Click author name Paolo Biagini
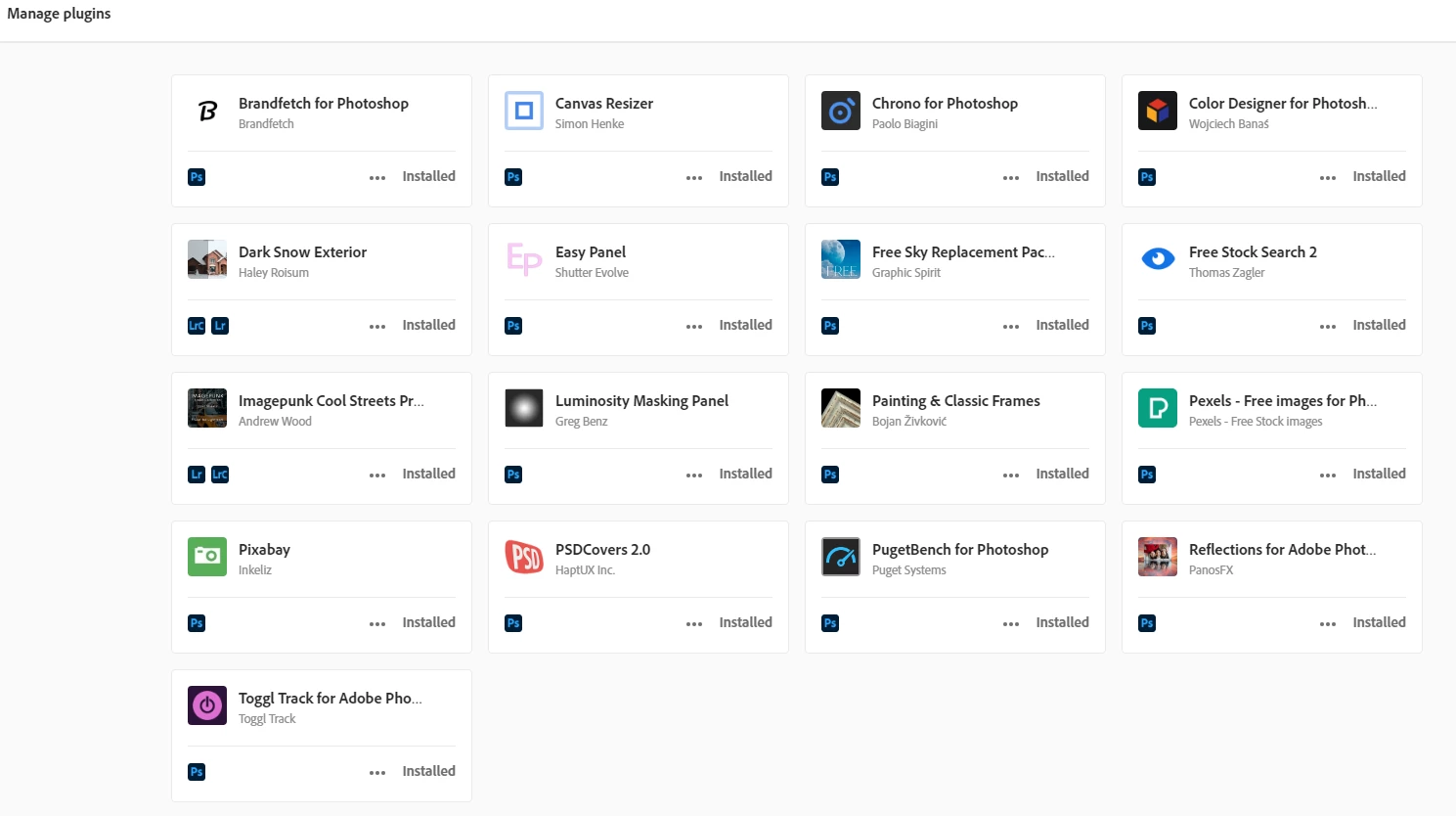 coord(904,124)
